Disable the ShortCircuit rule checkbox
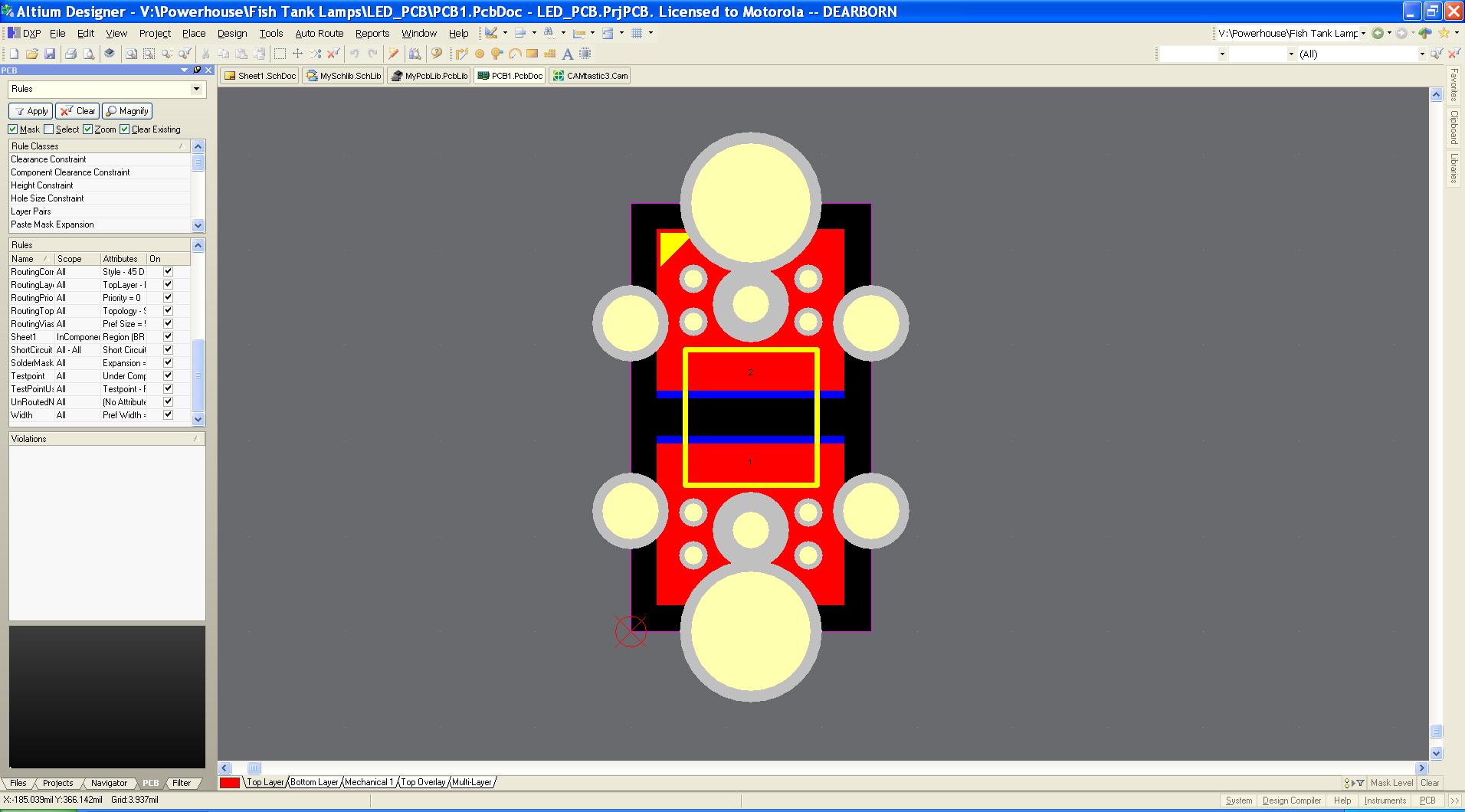1465x812 pixels. [x=168, y=349]
